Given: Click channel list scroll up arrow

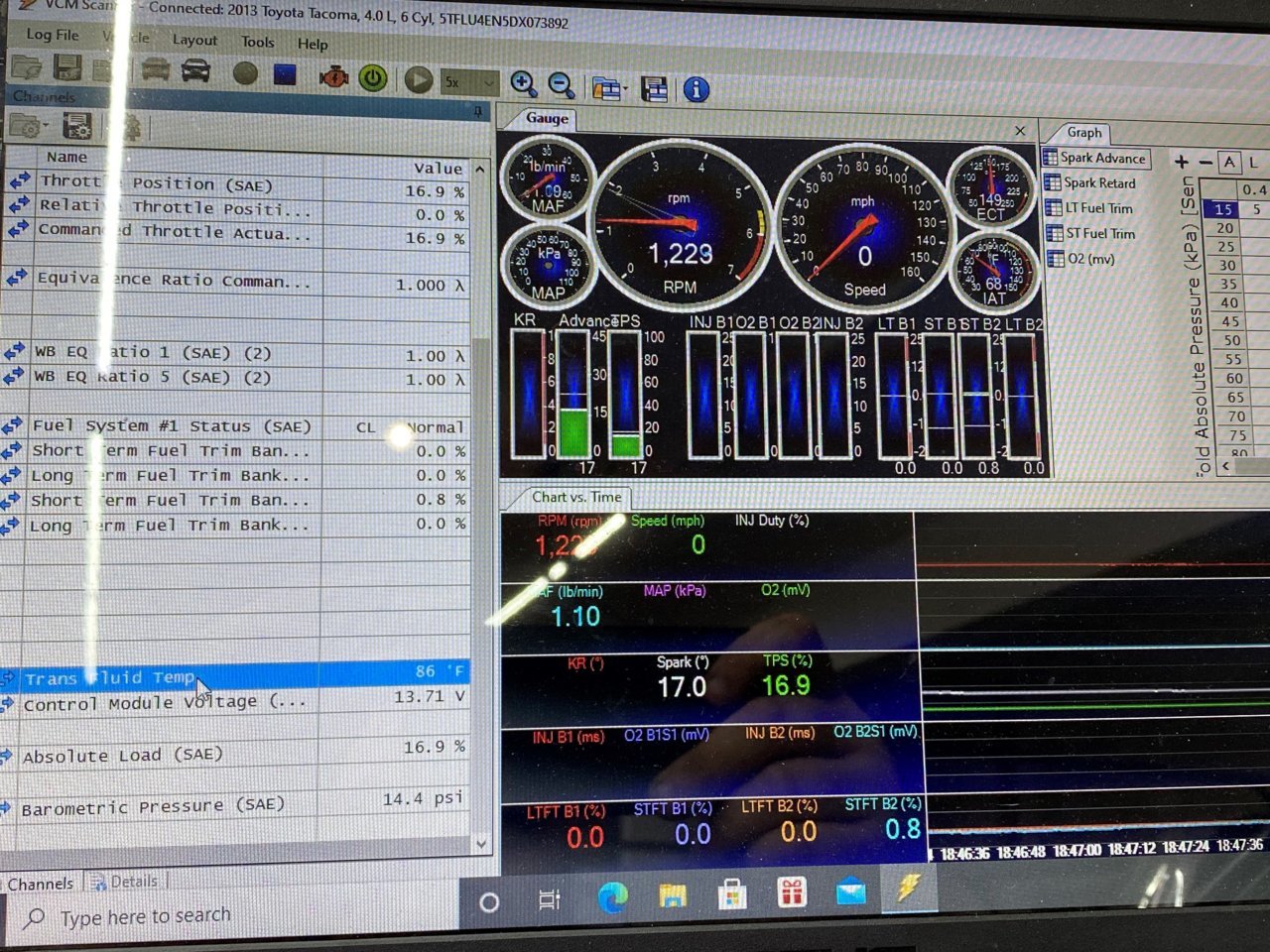Looking at the screenshot, I should click(x=480, y=170).
